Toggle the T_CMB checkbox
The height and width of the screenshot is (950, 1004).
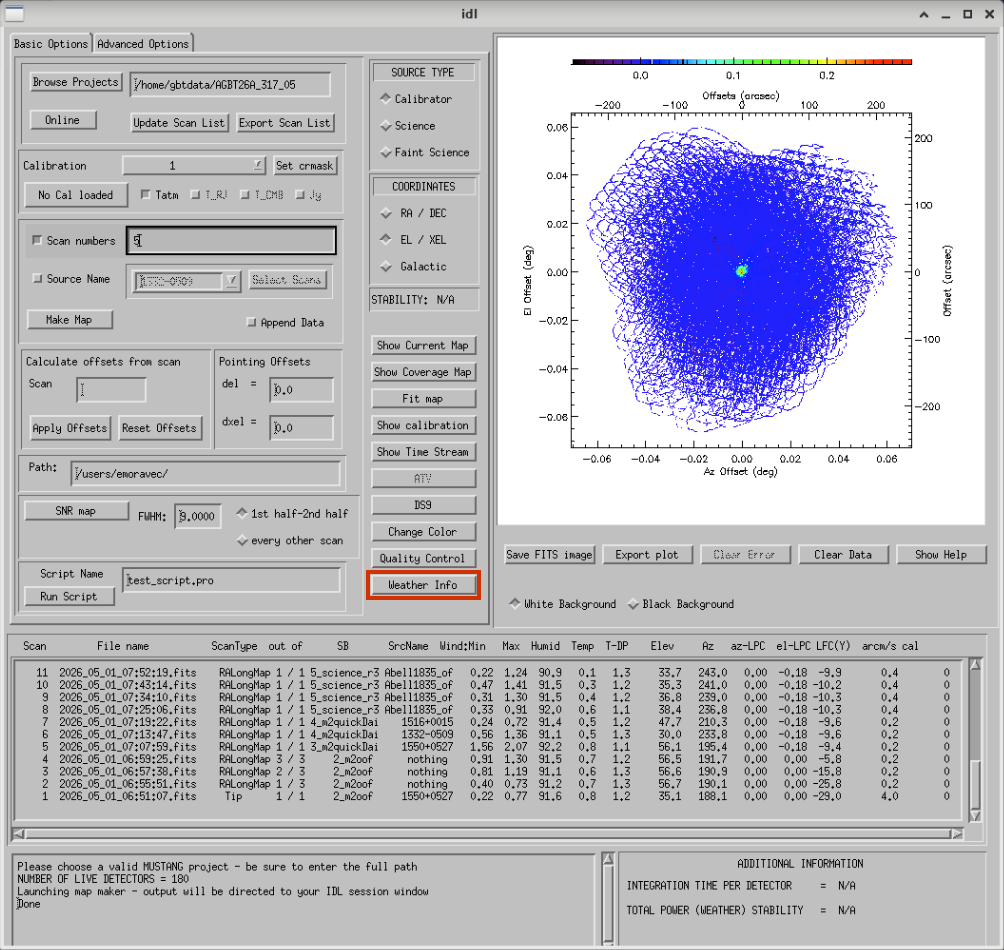click(x=245, y=195)
